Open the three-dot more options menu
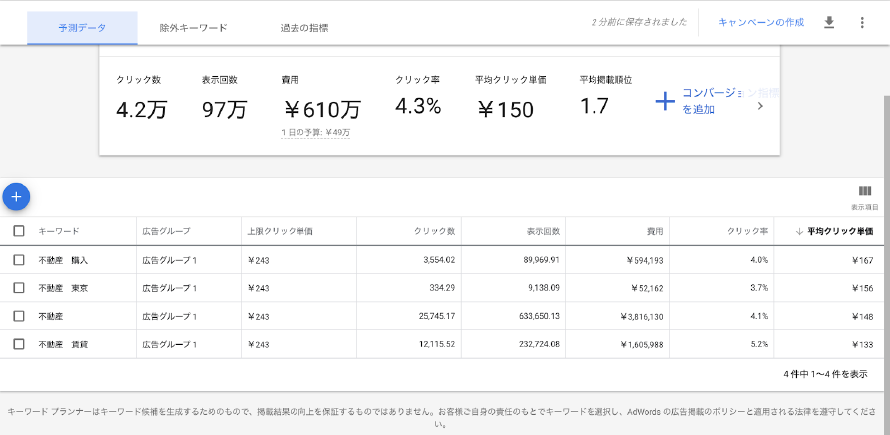The width and height of the screenshot is (890, 435). pos(862,22)
